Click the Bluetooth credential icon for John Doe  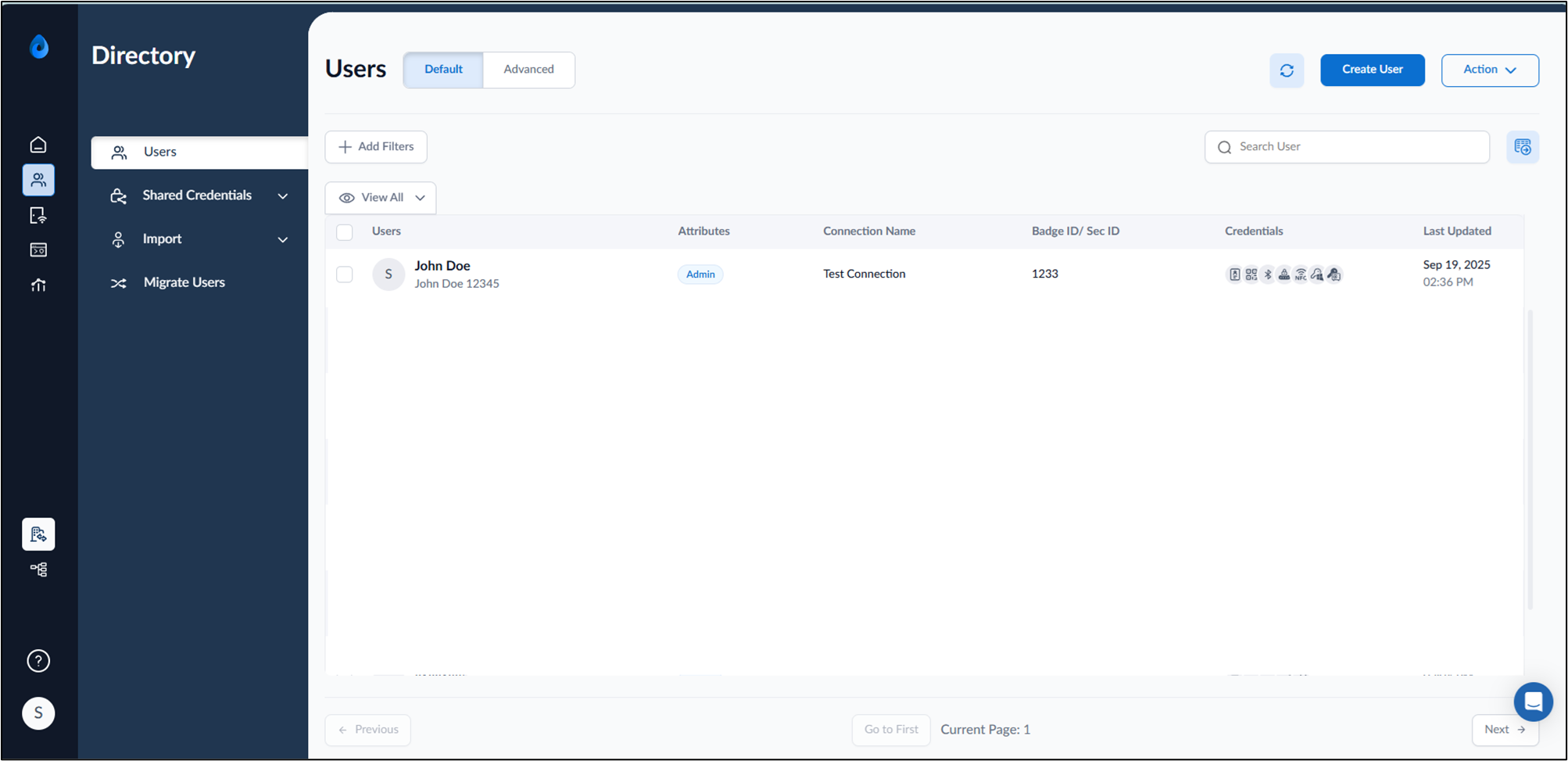click(1268, 275)
